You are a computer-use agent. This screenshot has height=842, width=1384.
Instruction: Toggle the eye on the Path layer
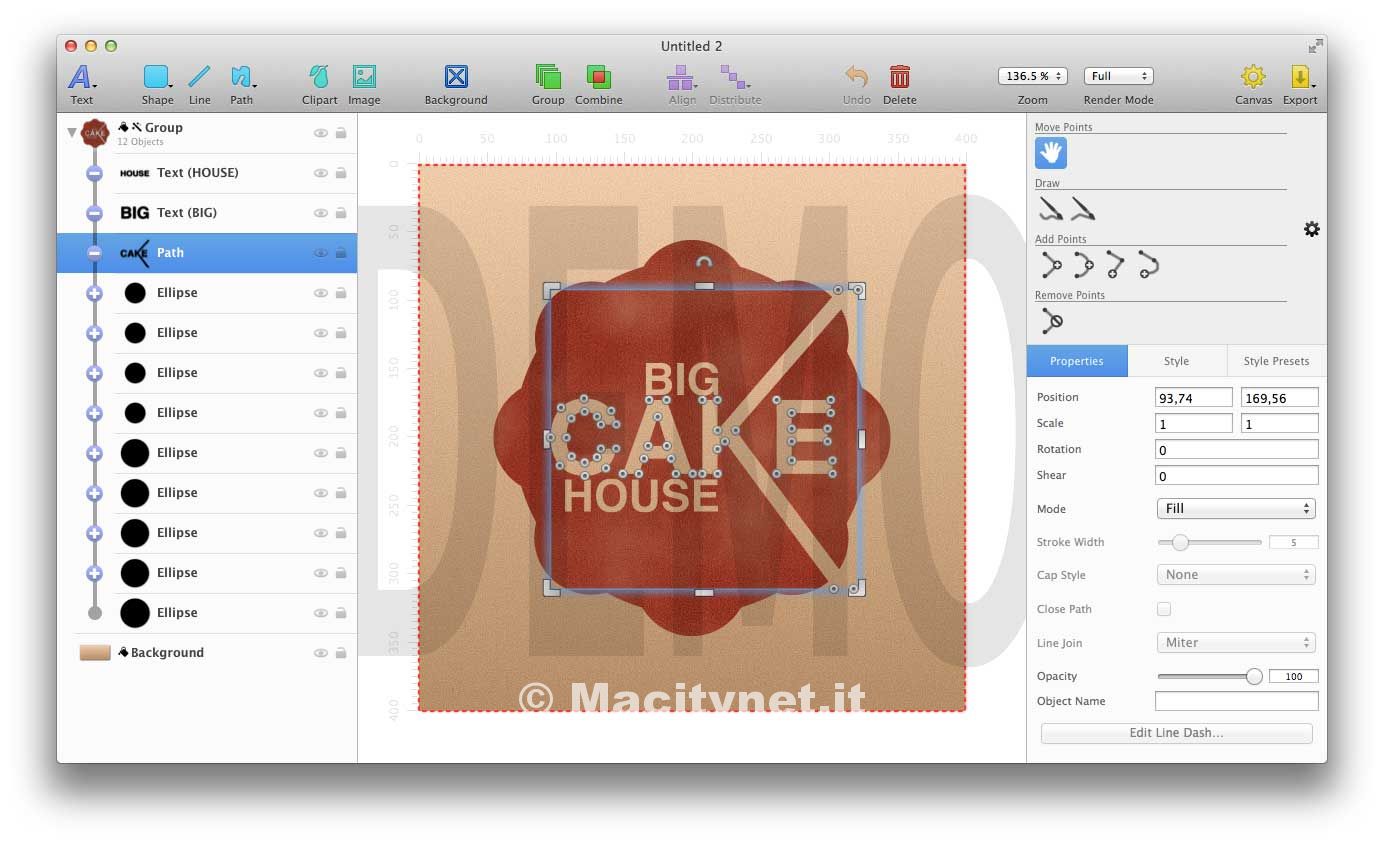point(321,253)
